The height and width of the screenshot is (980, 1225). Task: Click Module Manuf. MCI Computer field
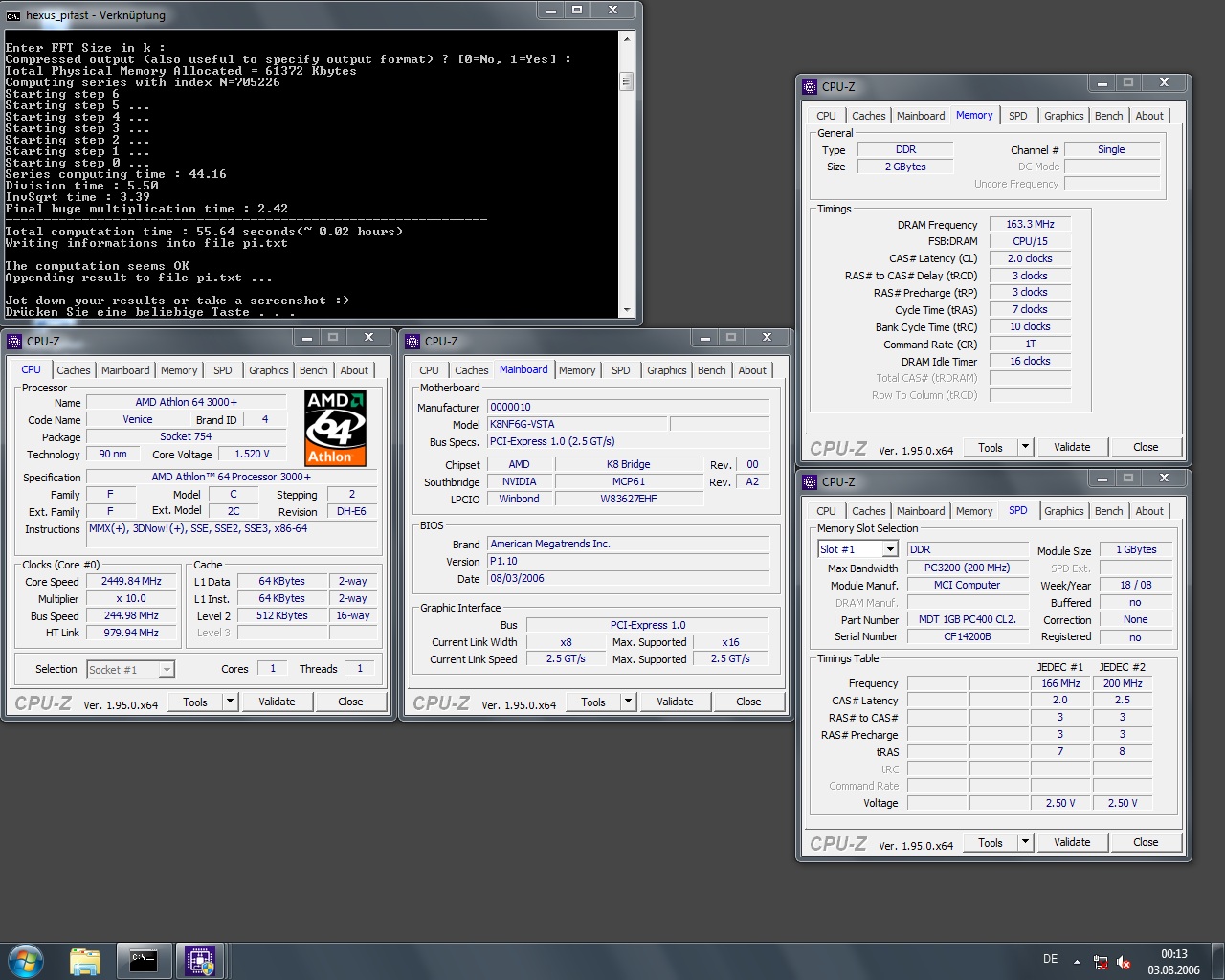(967, 585)
